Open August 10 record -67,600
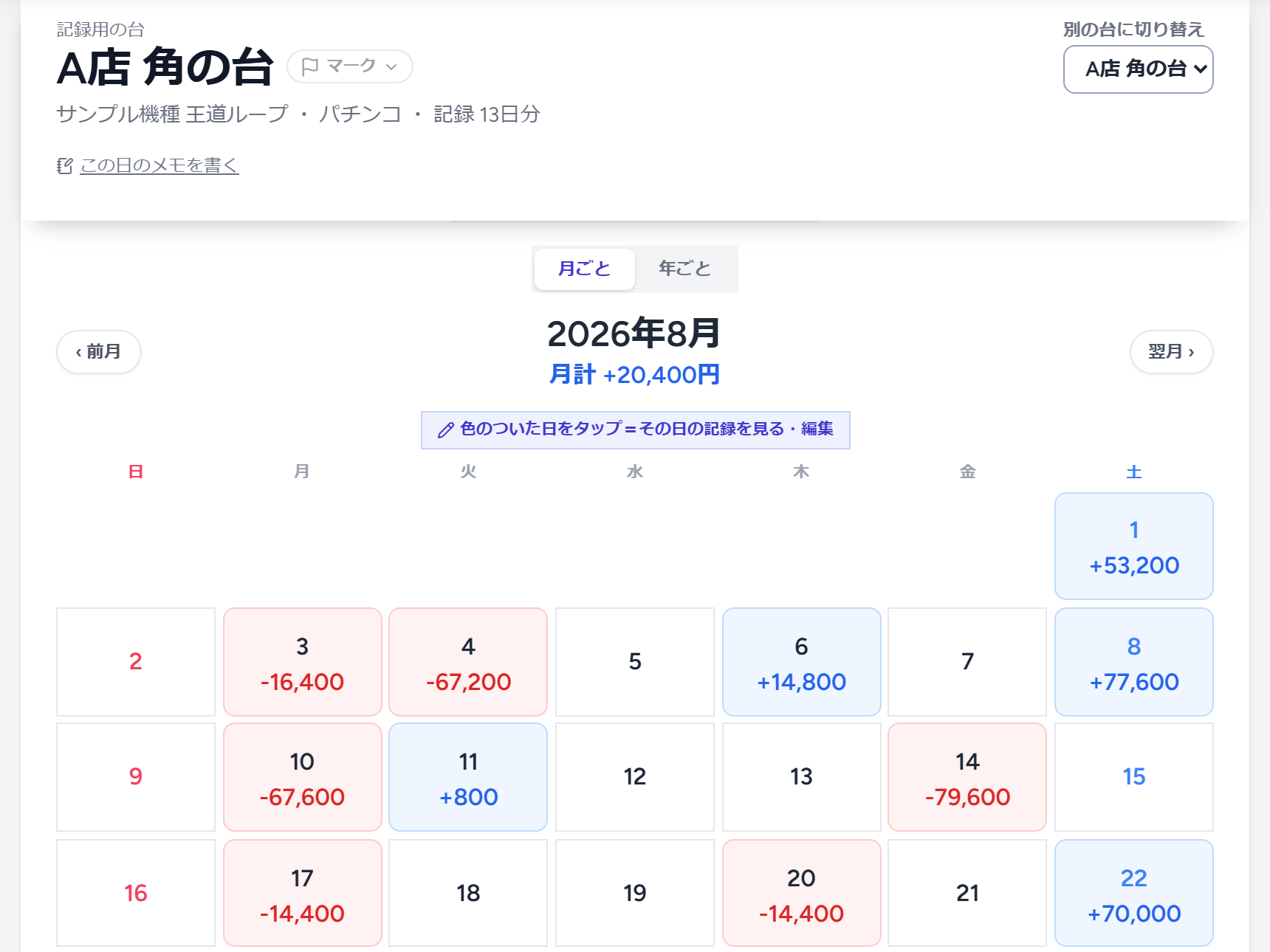Screen dimensions: 1270x952 (x=302, y=777)
